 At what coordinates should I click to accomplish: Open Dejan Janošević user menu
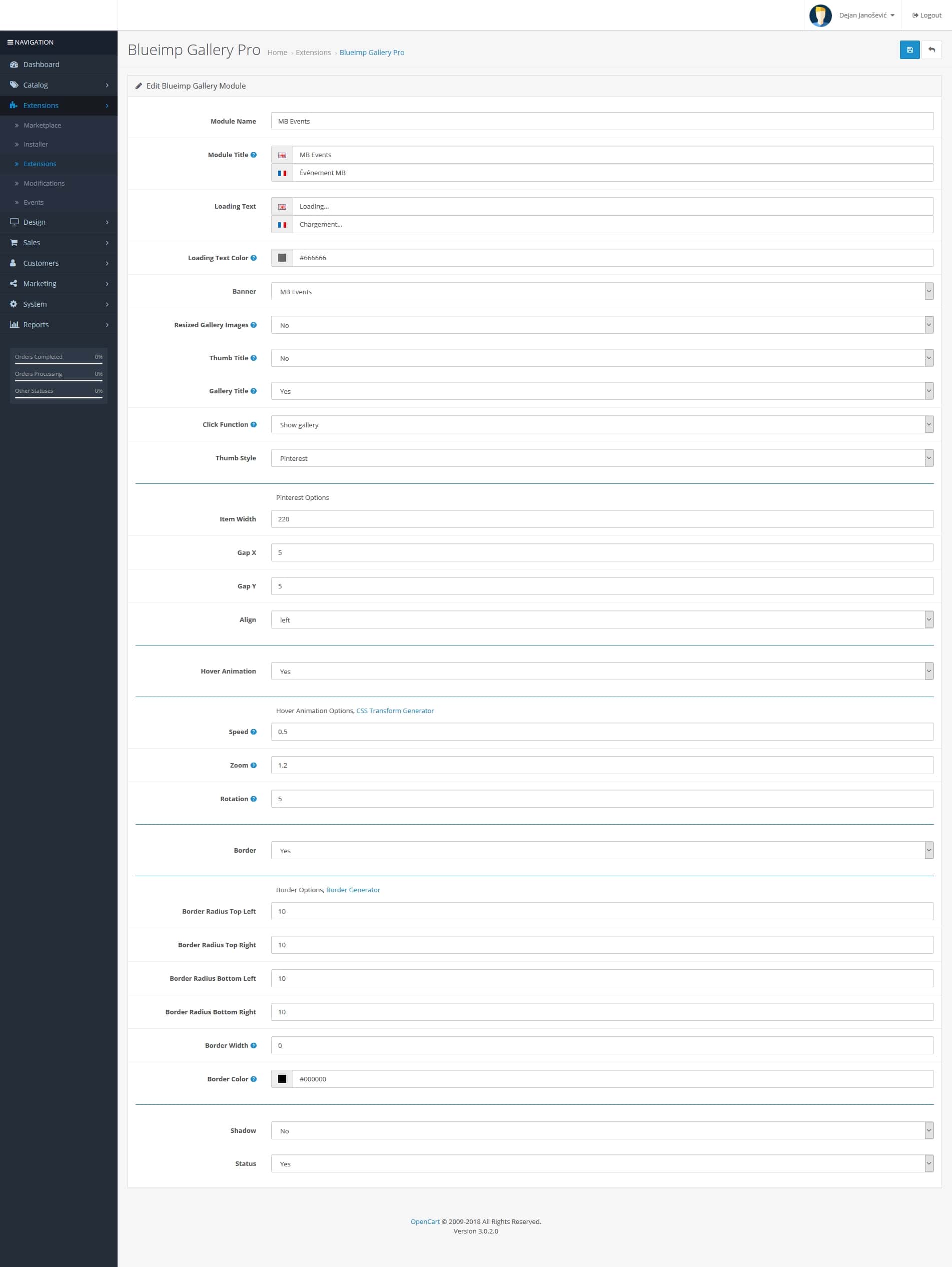tap(866, 16)
